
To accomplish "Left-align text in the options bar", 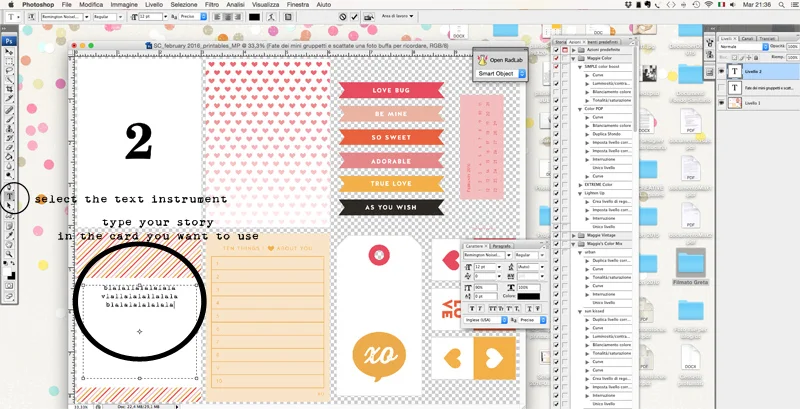I will point(217,17).
